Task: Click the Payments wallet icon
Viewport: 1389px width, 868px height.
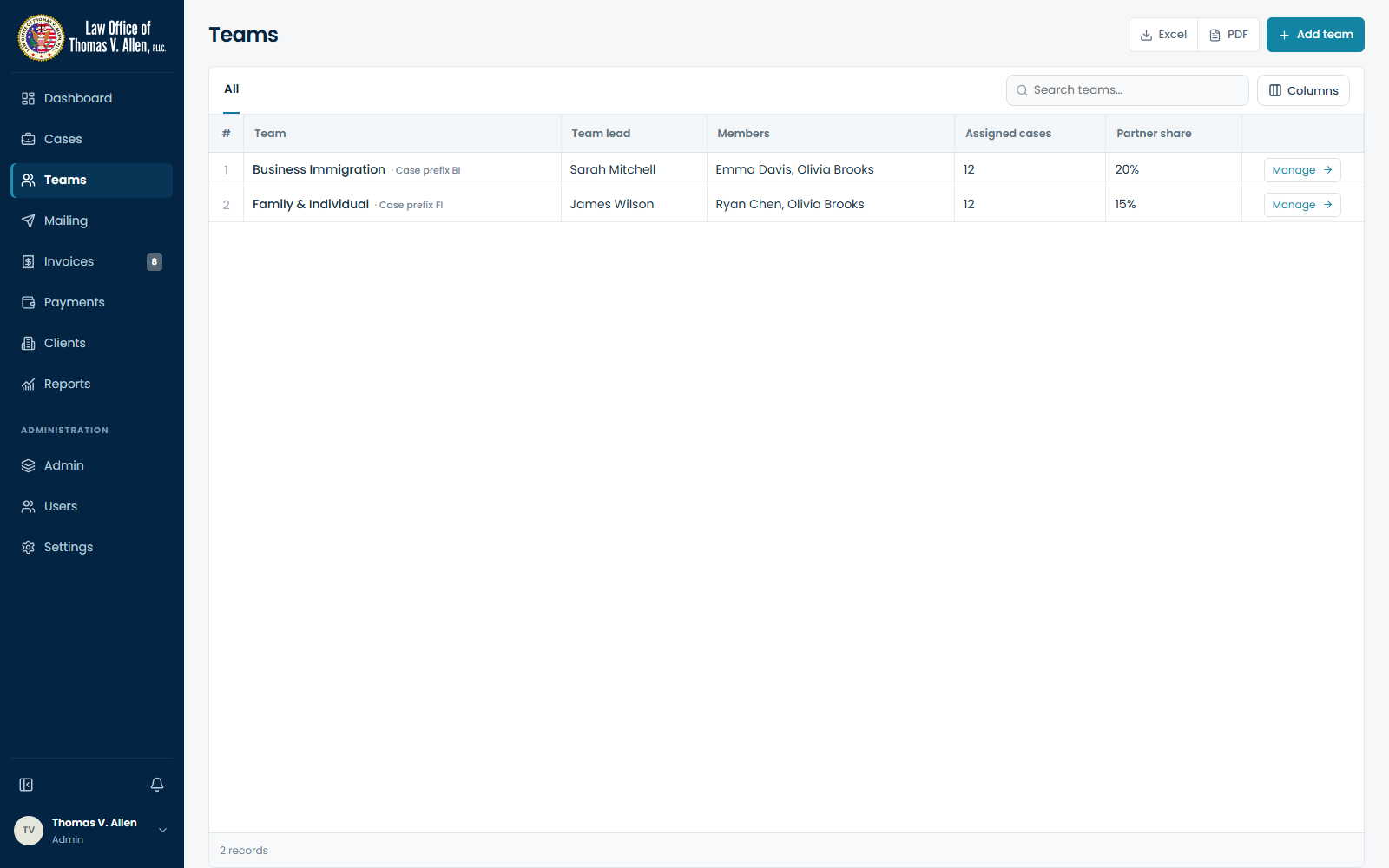Action: tap(28, 302)
